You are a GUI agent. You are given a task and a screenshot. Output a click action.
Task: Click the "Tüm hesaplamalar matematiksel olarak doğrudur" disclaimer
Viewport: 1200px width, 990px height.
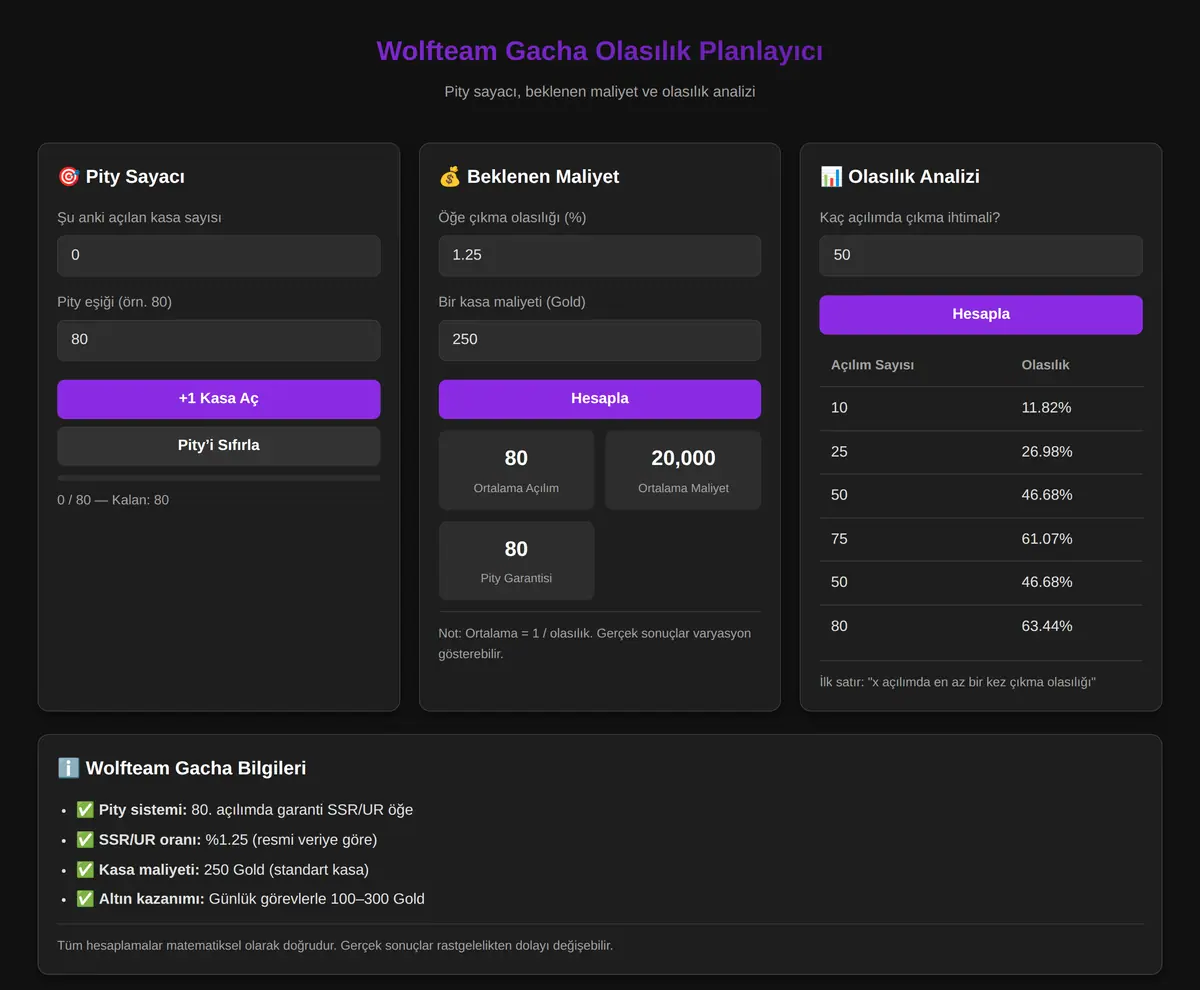335,945
